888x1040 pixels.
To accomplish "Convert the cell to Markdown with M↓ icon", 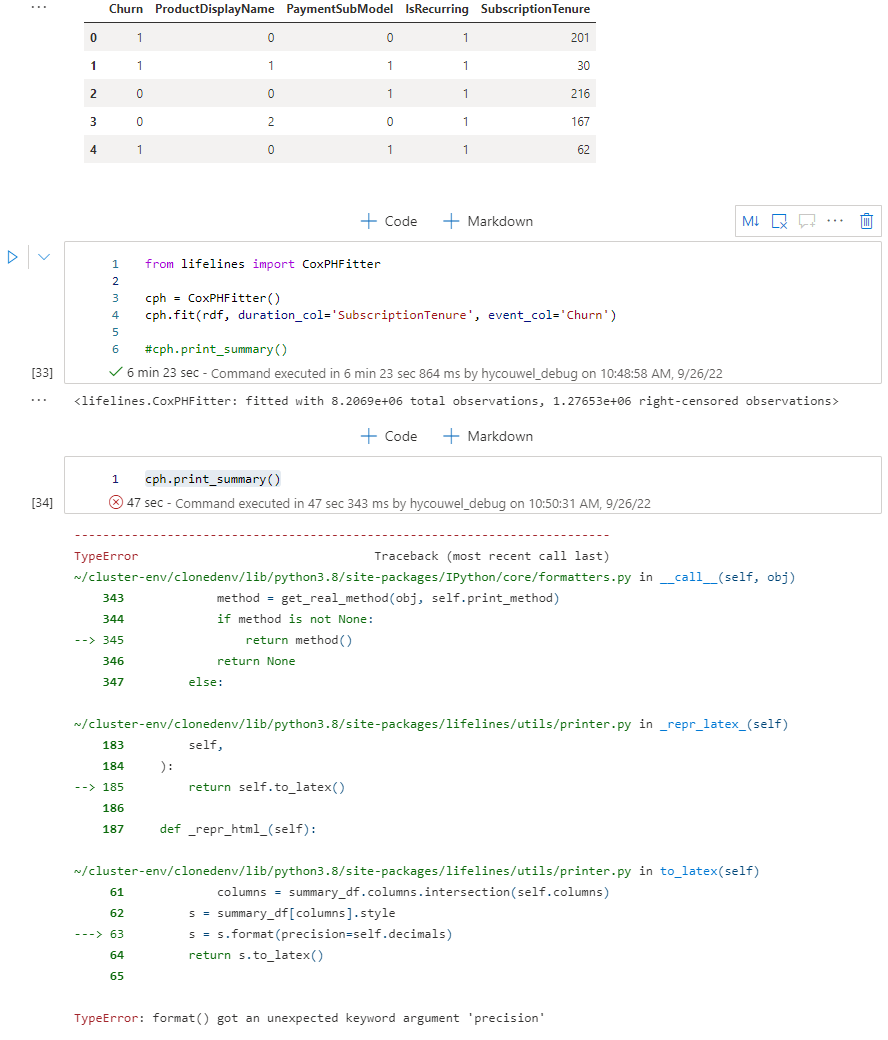I will [750, 221].
